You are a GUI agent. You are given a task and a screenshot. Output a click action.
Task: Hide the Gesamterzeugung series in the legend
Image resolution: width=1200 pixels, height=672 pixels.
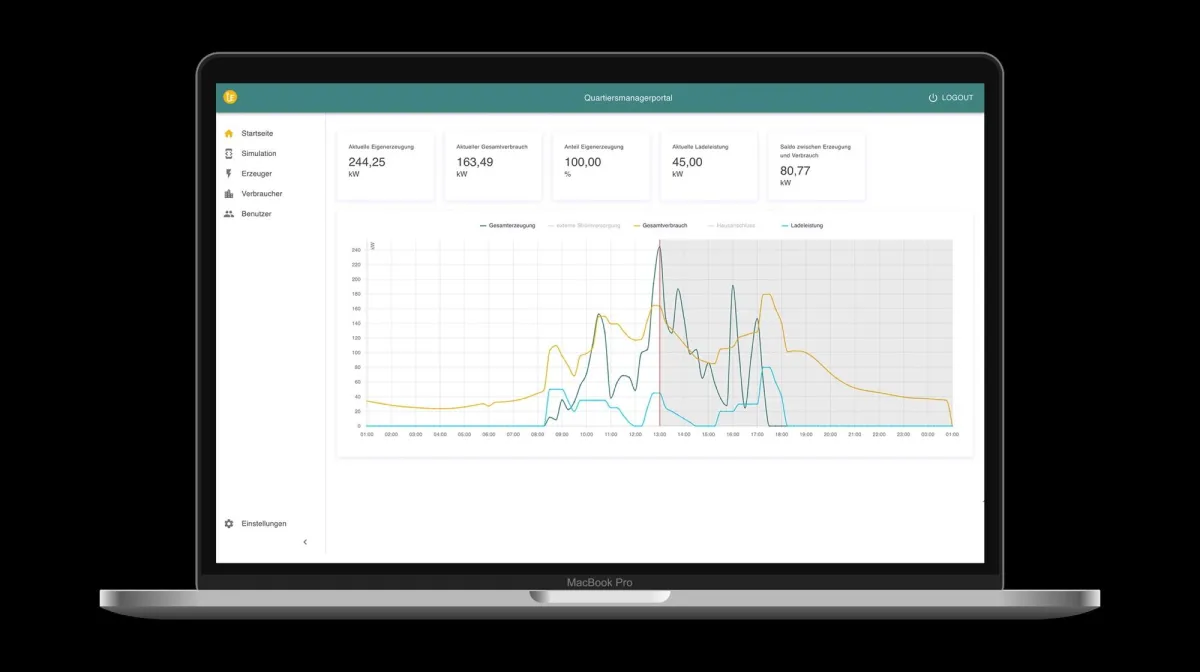[508, 226]
